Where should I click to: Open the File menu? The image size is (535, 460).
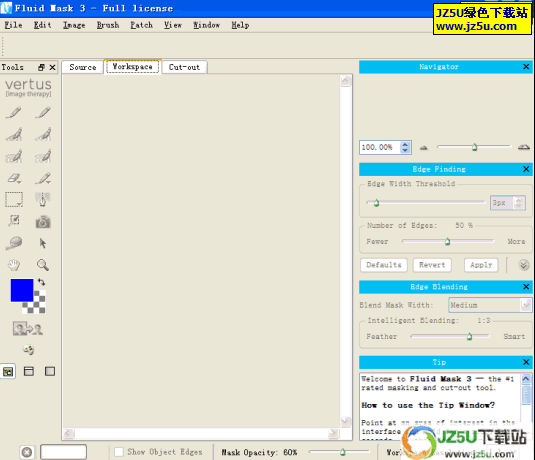pos(13,25)
